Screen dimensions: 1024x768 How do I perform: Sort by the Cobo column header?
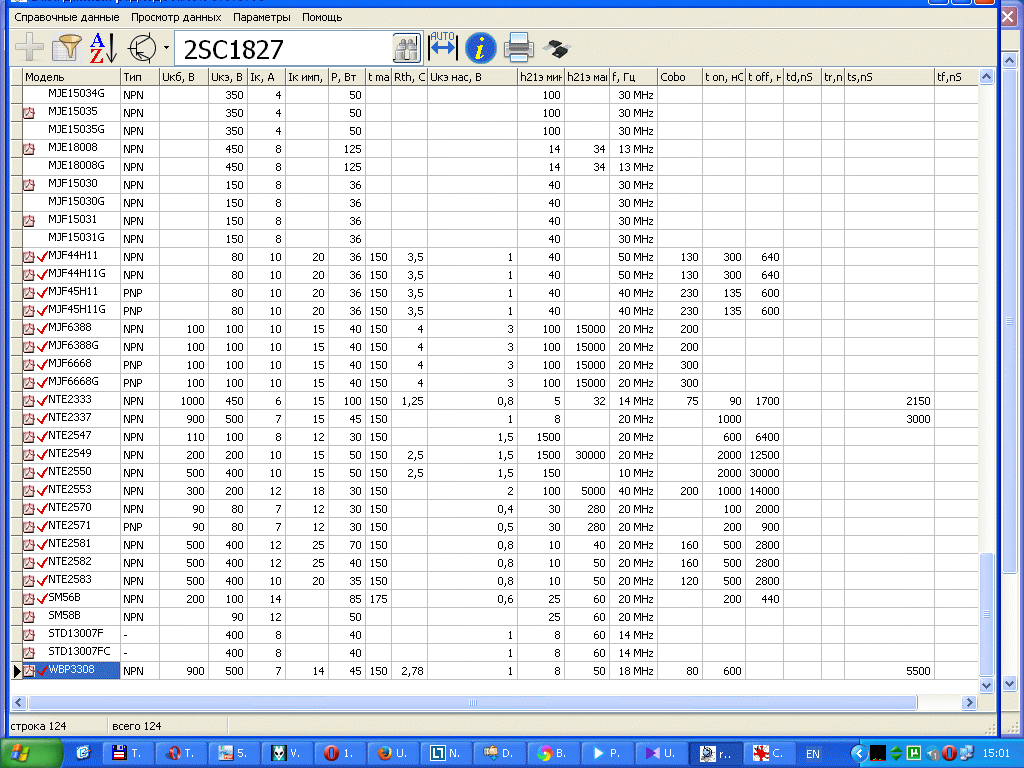coord(680,77)
